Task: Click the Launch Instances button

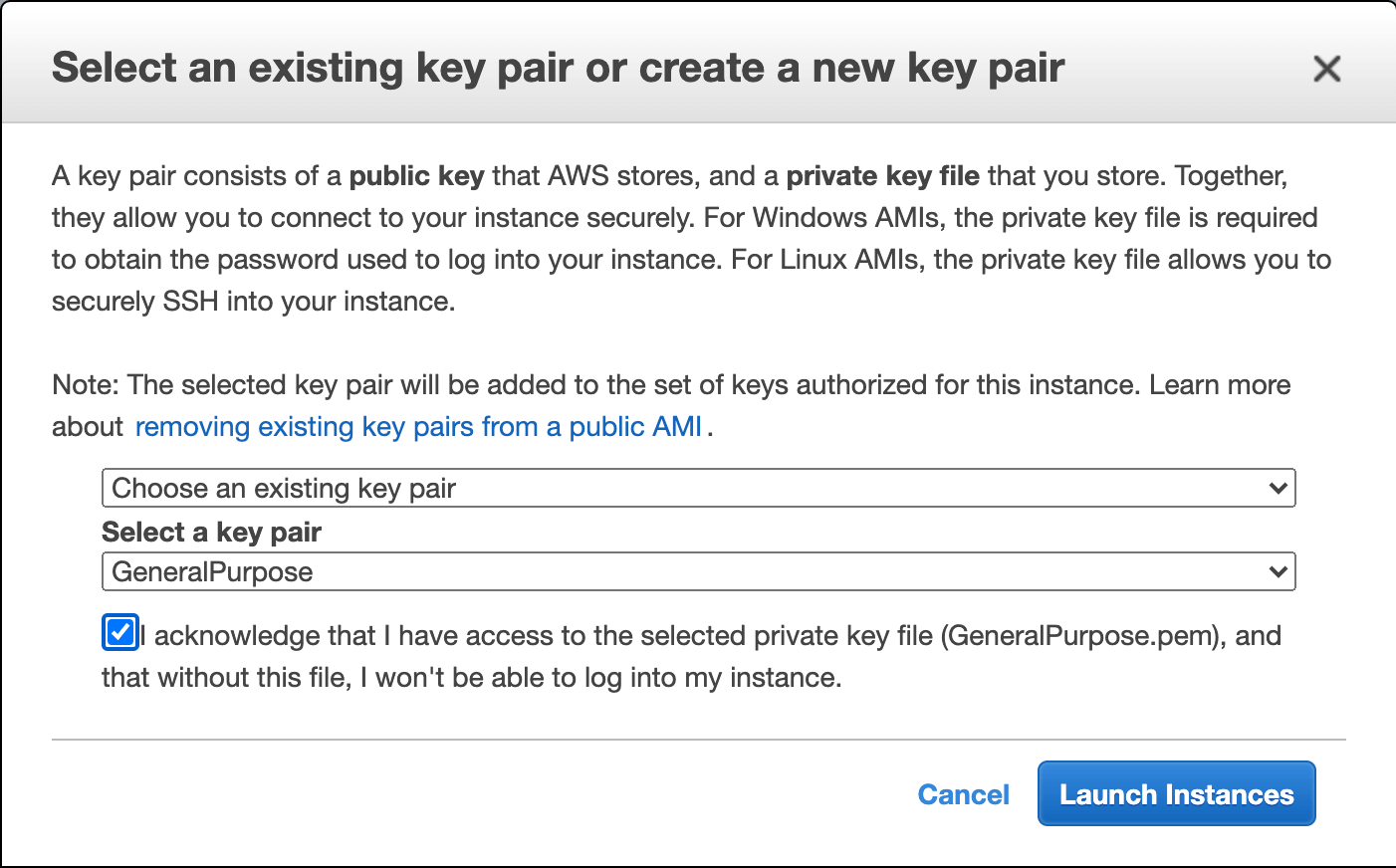Action: [1176, 793]
